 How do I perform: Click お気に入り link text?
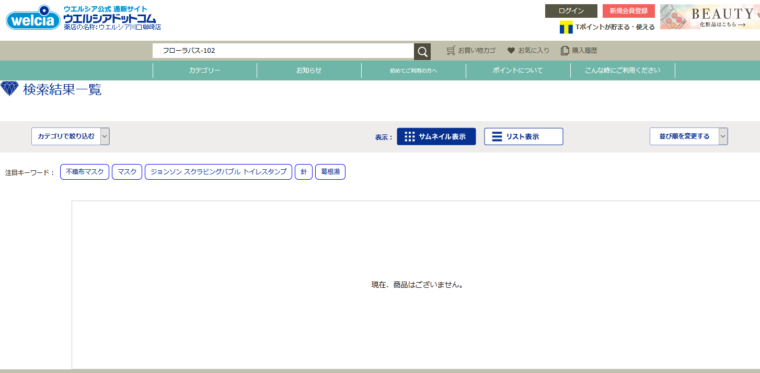[x=534, y=50]
